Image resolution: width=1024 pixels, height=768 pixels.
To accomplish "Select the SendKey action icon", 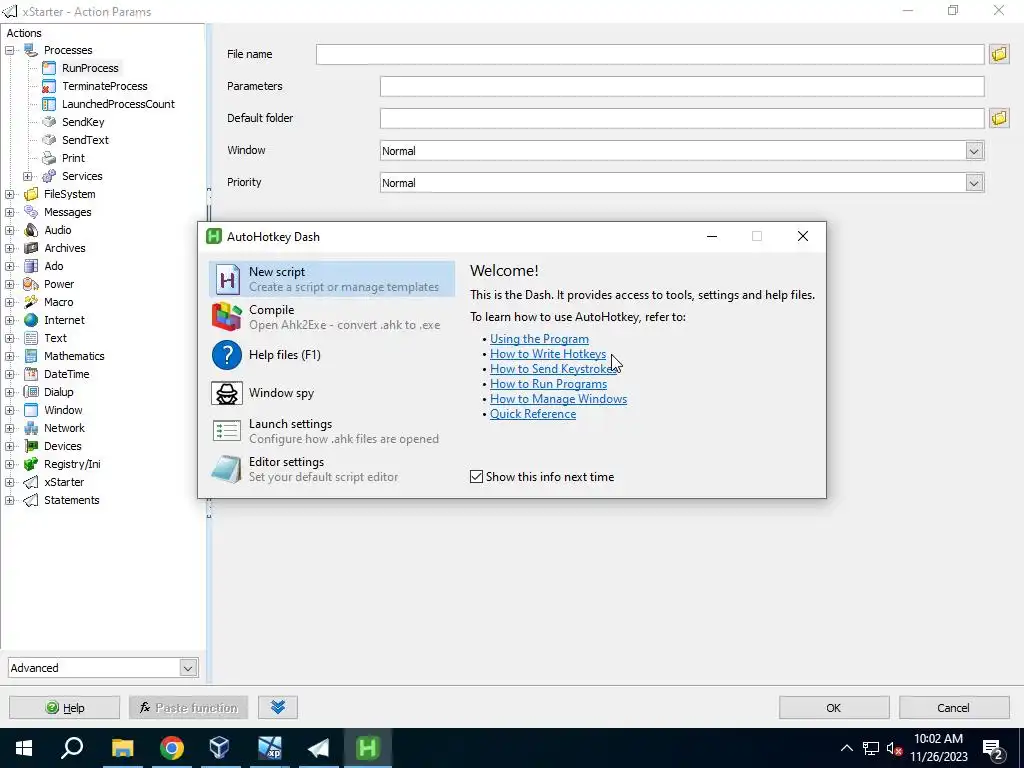I will click(x=49, y=122).
